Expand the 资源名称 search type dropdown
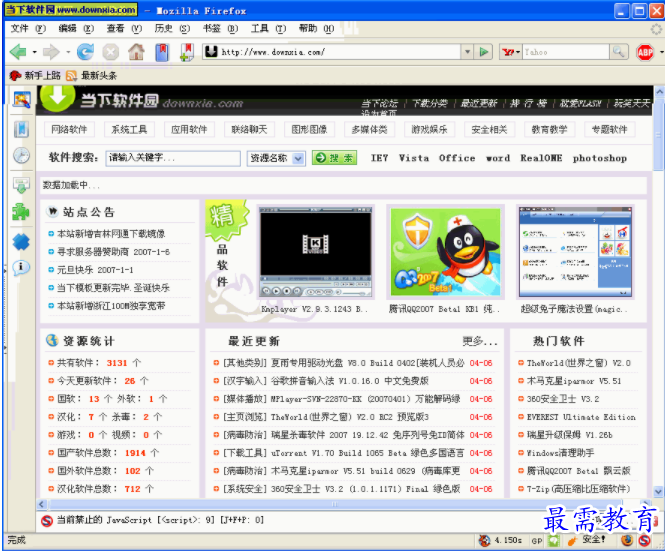665x551 pixels. click(298, 158)
